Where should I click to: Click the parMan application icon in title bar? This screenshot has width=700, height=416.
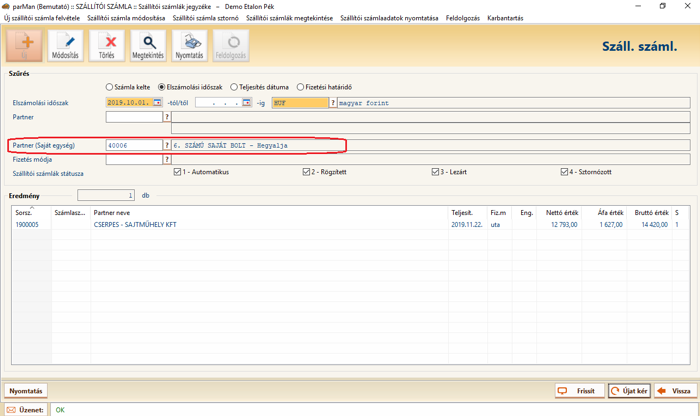[6, 6]
